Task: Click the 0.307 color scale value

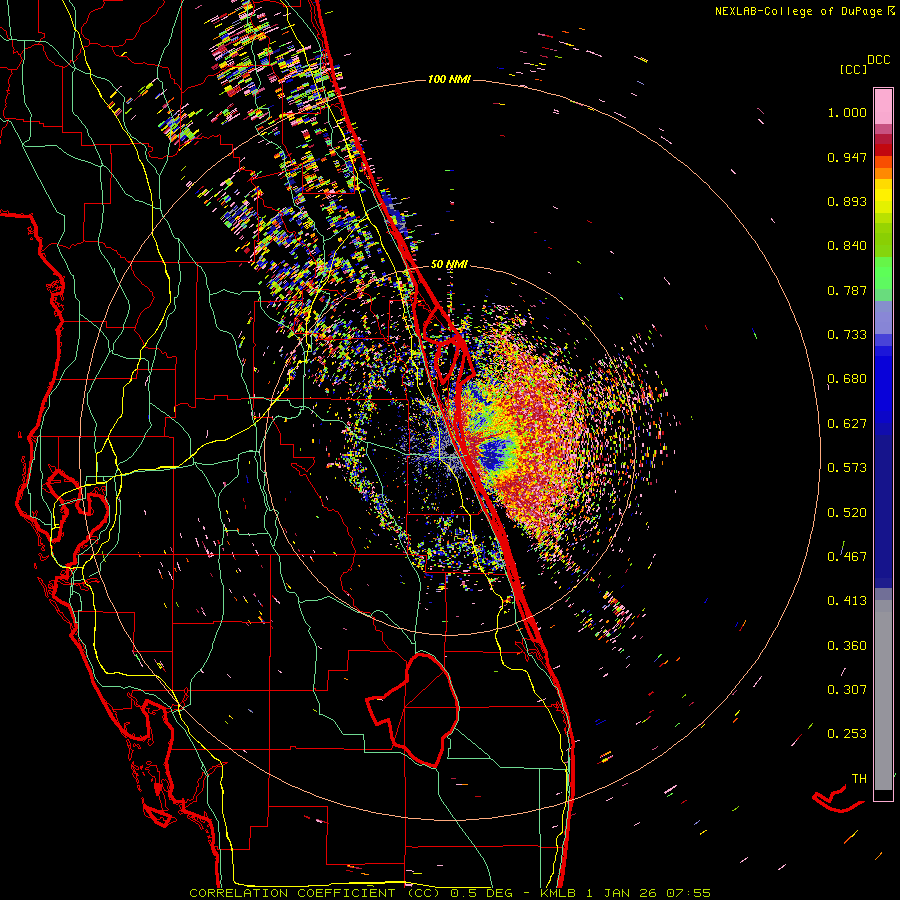Action: 847,689
